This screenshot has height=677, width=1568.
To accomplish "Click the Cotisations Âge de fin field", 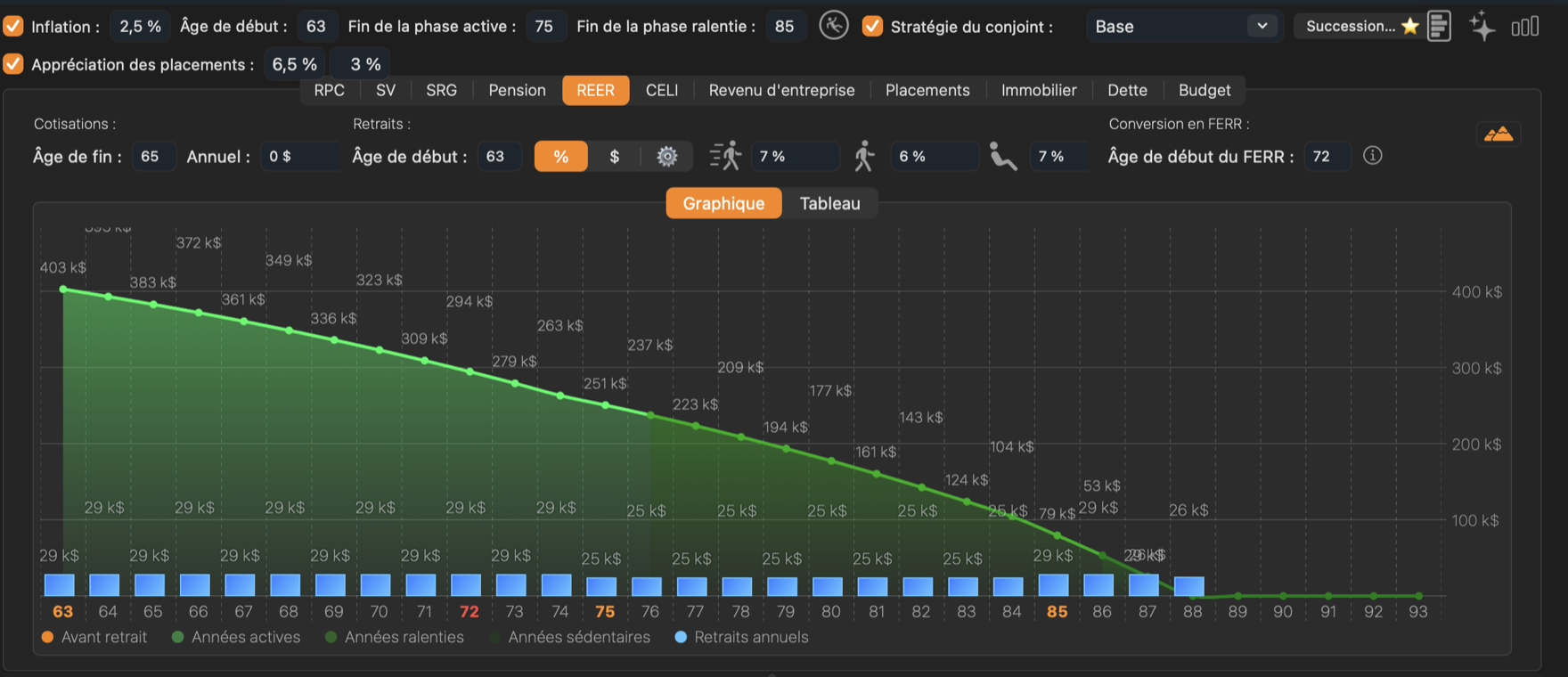I will tap(153, 156).
